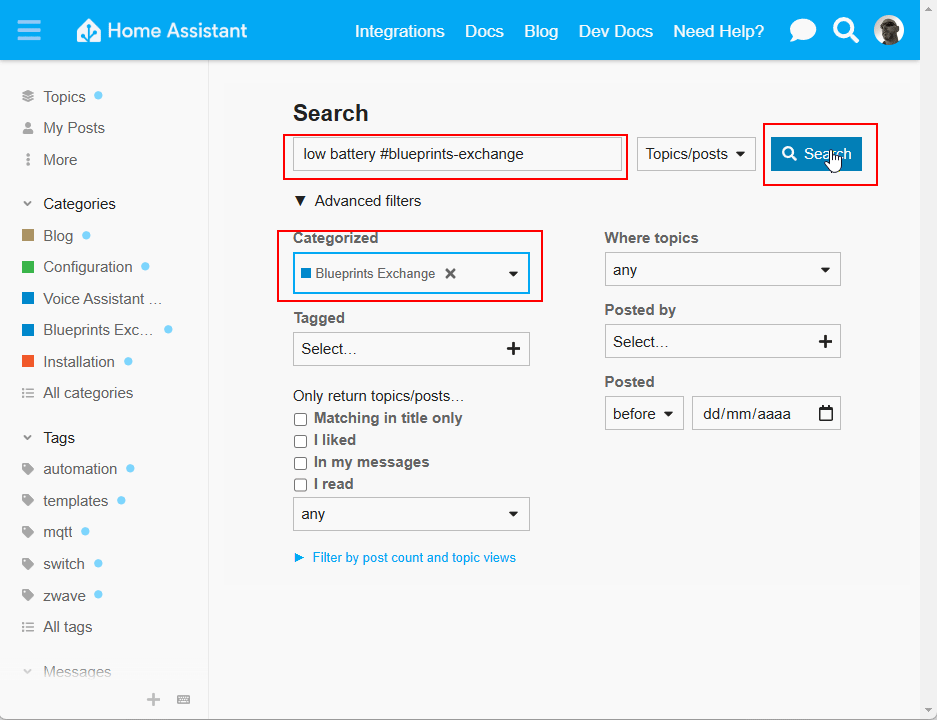Viewport: 937px width, 720px height.
Task: Open the chat bubble icon
Action: pos(802,31)
